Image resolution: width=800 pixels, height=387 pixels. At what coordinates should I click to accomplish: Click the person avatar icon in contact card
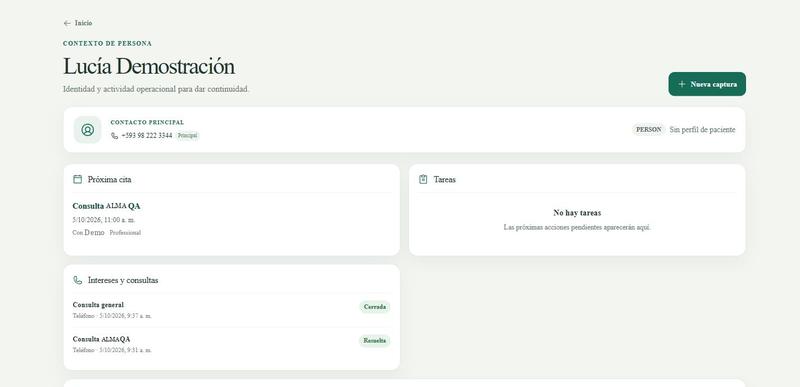tap(88, 130)
